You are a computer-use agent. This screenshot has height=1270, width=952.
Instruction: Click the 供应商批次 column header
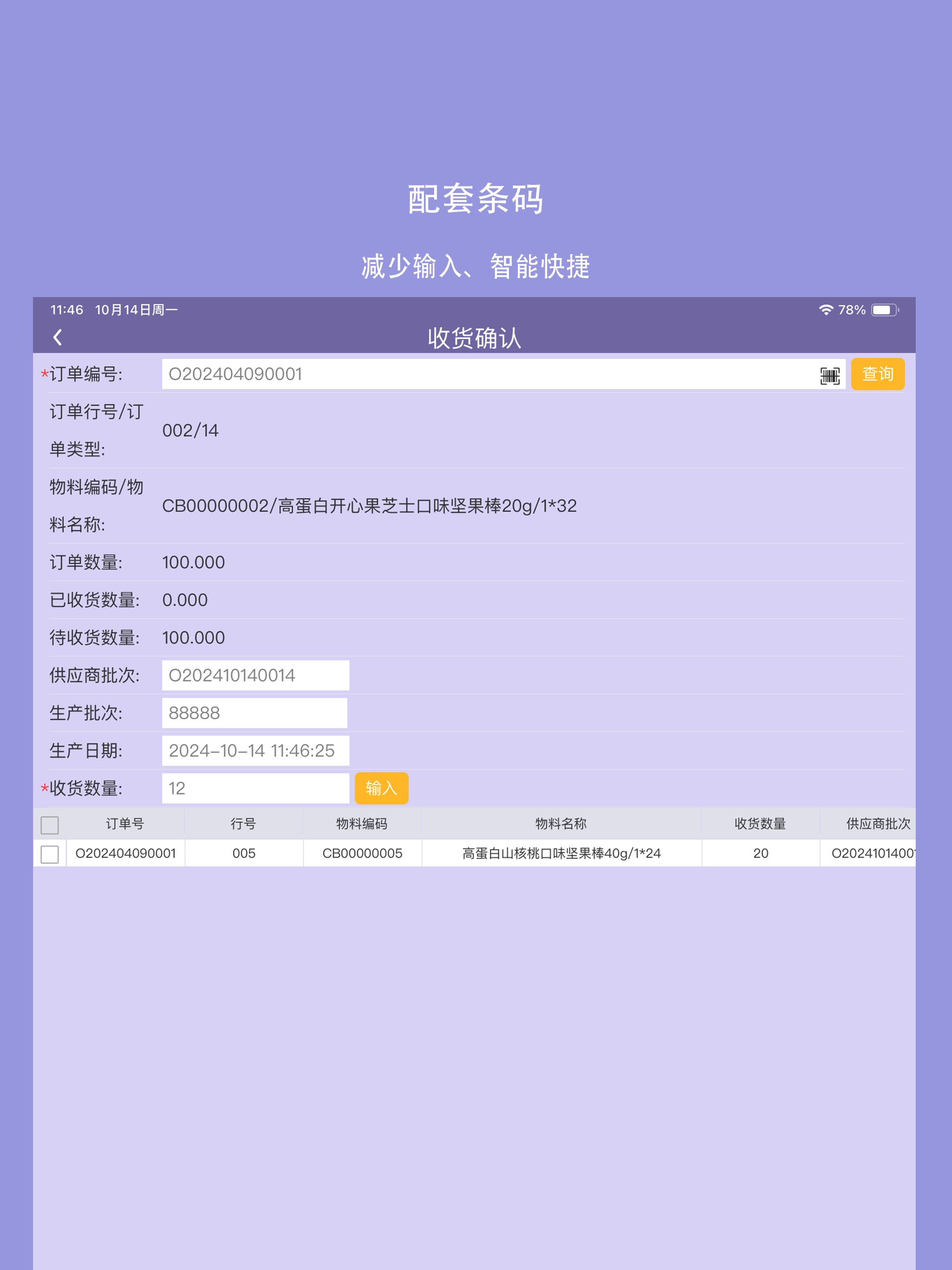click(x=867, y=823)
